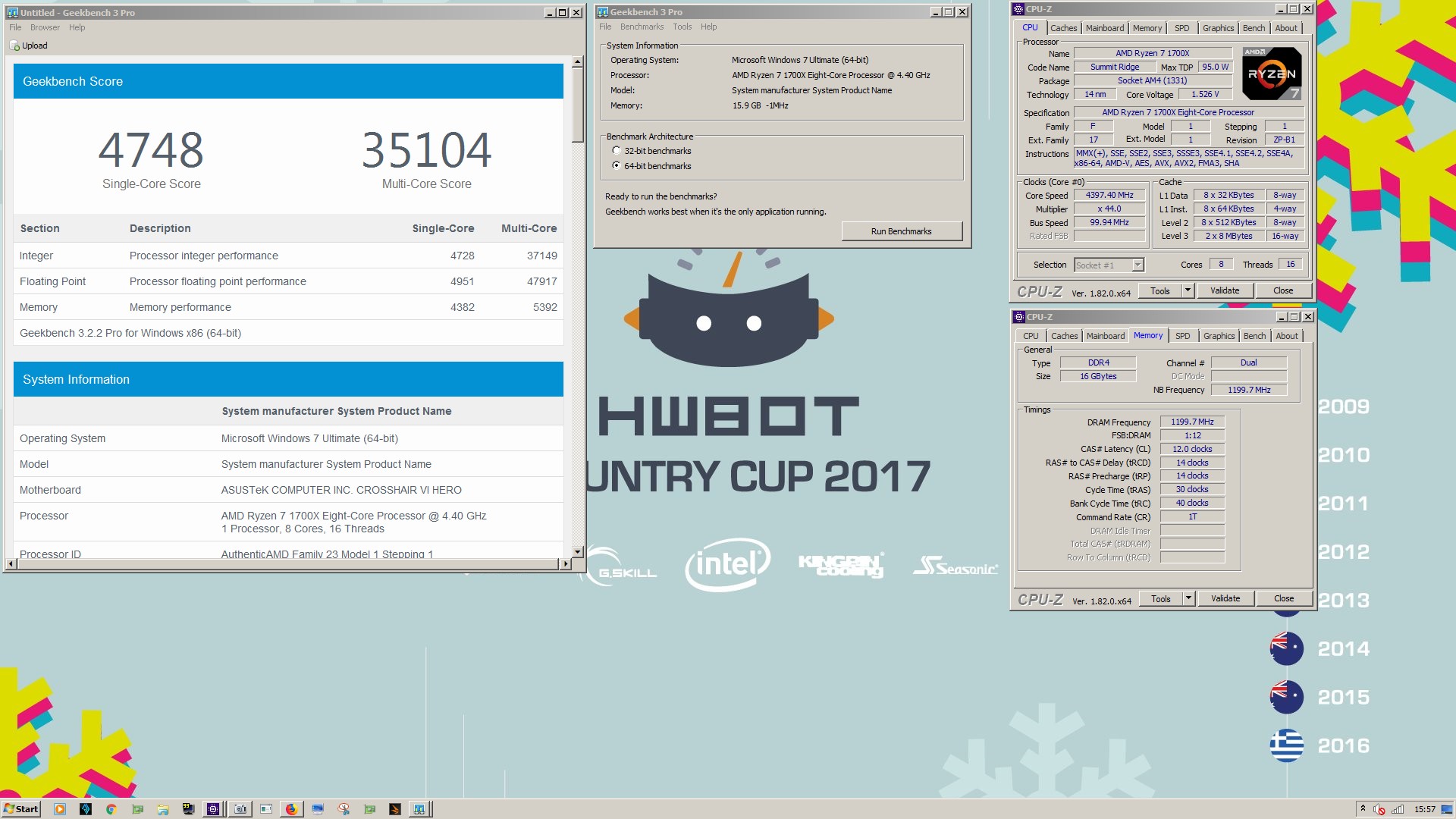Open File menu in Geekbench results window
Image resolution: width=1456 pixels, height=819 pixels.
[15, 27]
